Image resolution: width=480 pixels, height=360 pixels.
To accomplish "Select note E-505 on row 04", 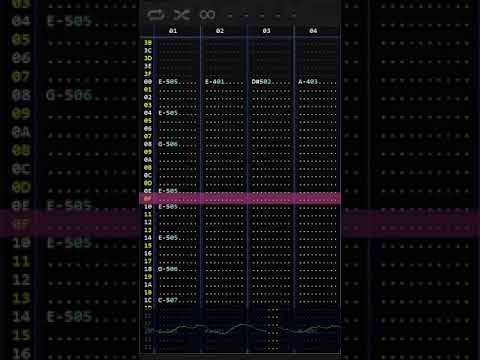I will 168,113.
